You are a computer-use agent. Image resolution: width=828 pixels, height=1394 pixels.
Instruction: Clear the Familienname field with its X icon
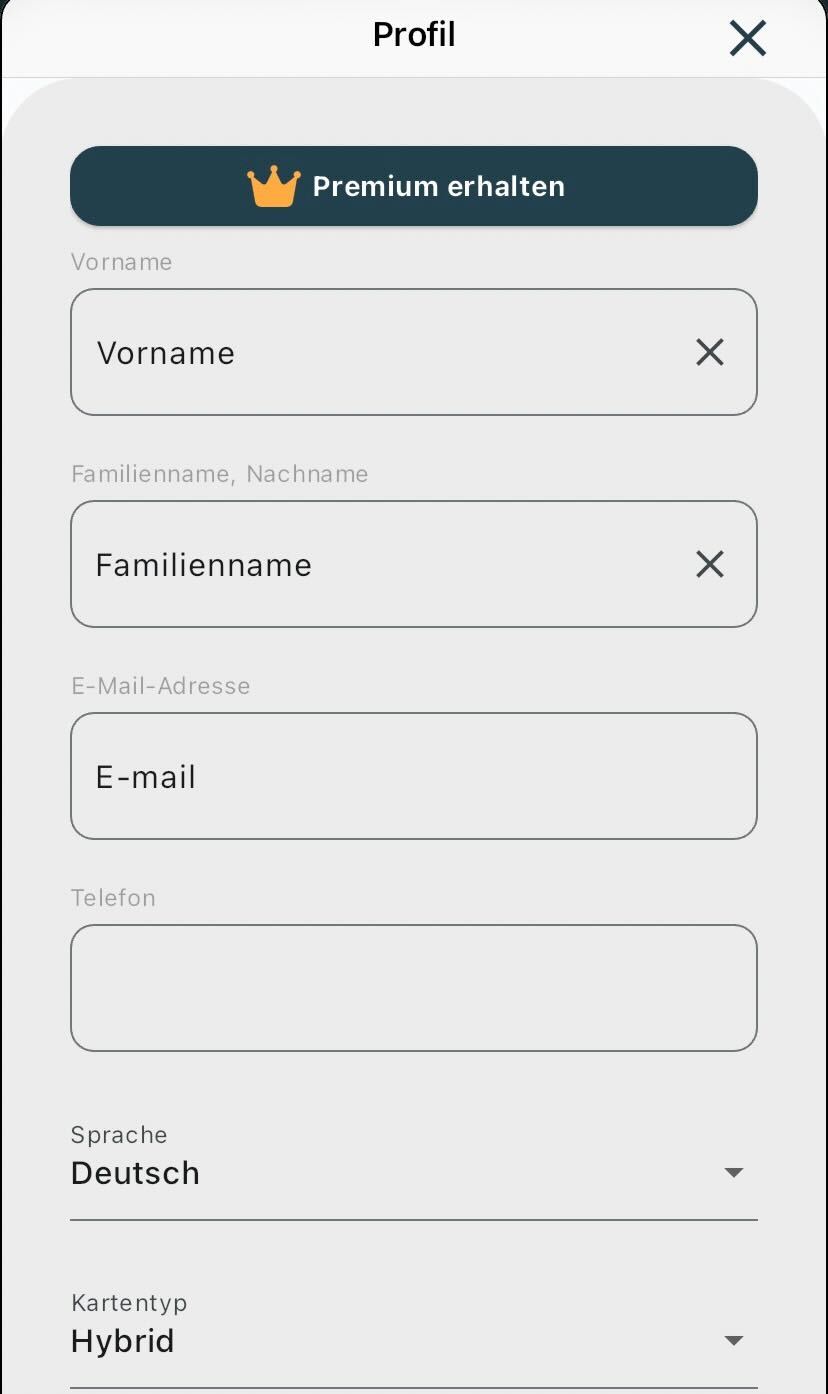[x=709, y=564]
